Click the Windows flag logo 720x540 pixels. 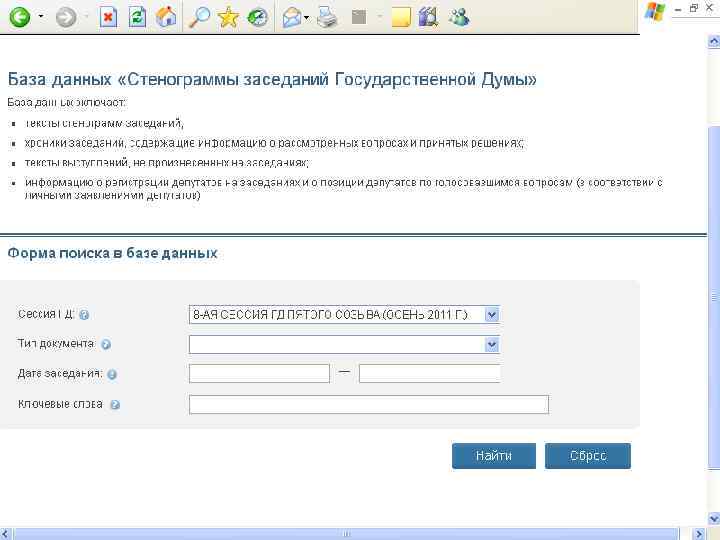click(x=655, y=11)
